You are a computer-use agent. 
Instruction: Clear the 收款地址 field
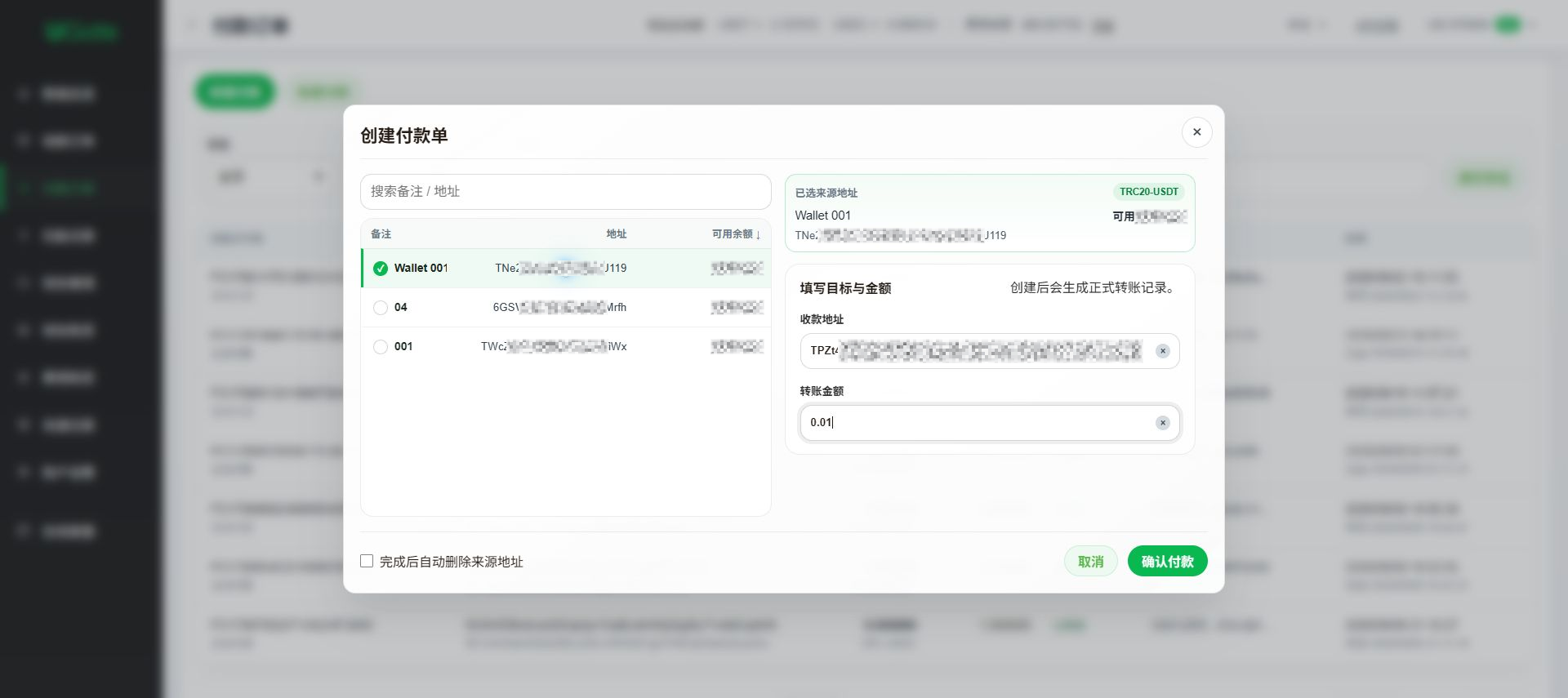click(x=1162, y=351)
